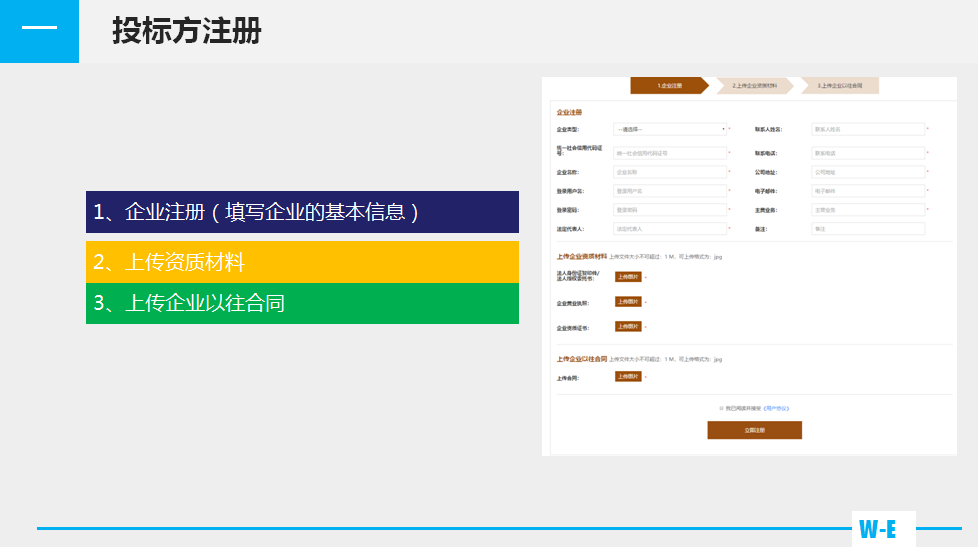Select the 登录密码 input box

669,210
